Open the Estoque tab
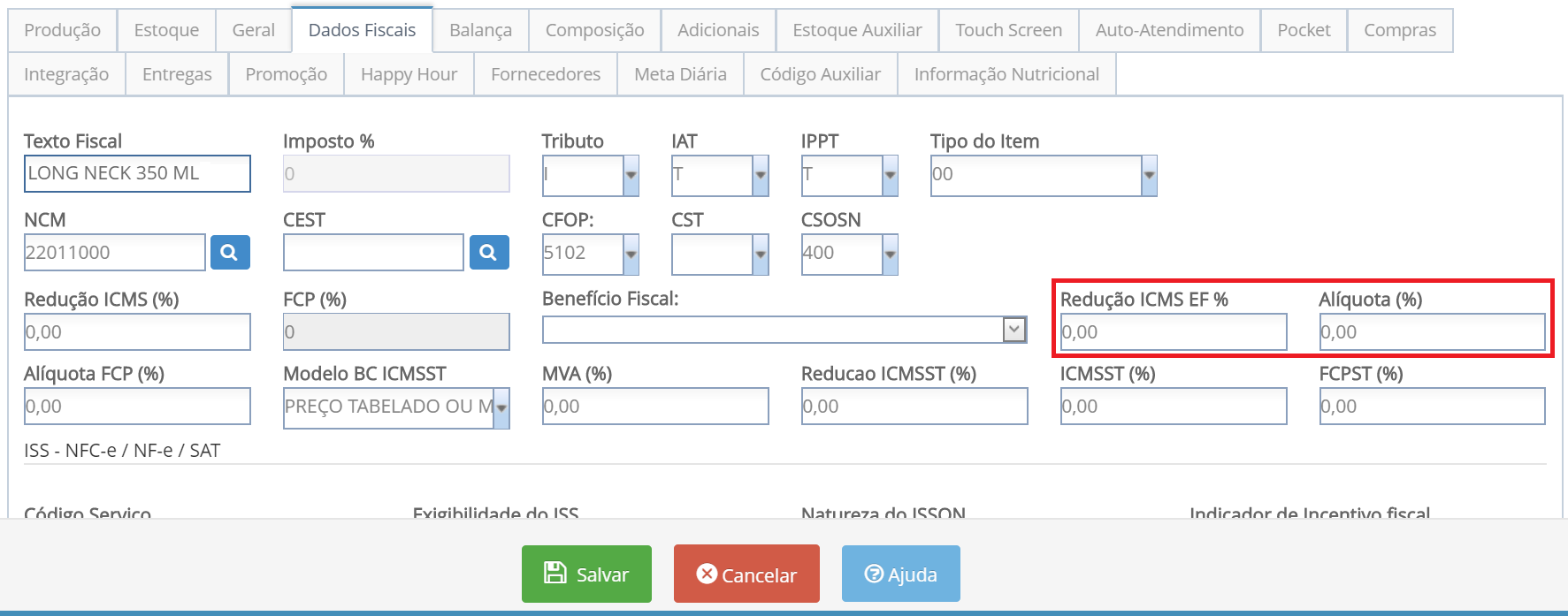Screen dimensions: 1568x616 tap(166, 30)
